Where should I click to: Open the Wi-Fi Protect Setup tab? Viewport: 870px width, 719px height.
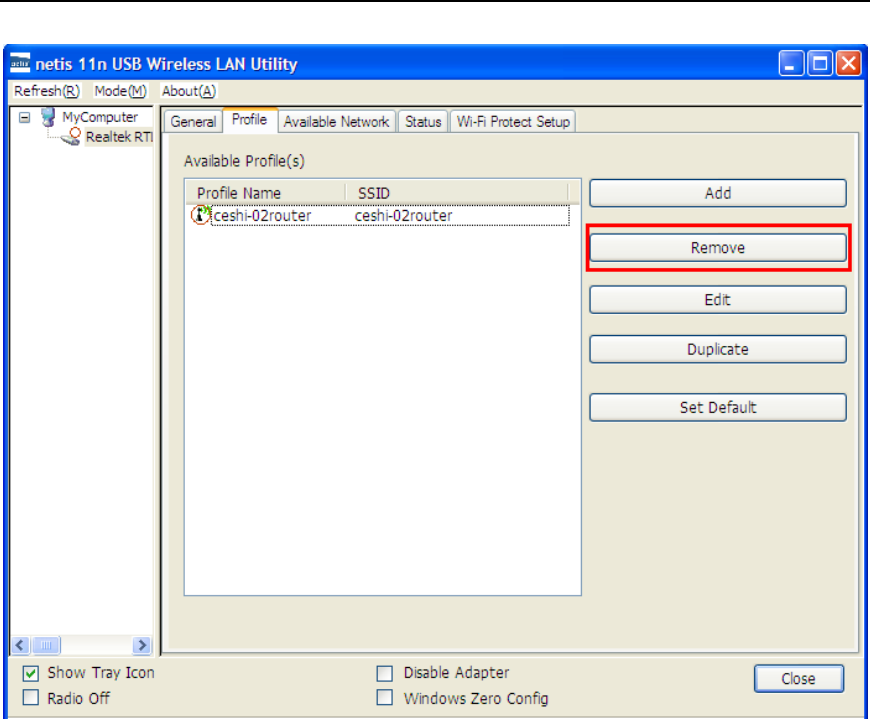click(x=513, y=121)
